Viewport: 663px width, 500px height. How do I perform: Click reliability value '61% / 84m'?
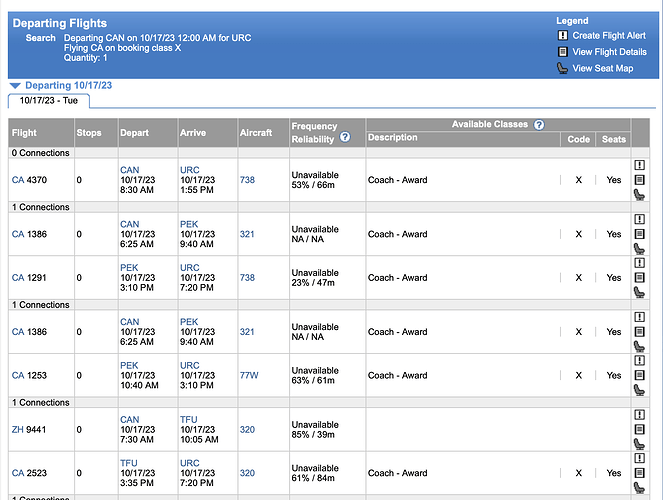click(313, 478)
